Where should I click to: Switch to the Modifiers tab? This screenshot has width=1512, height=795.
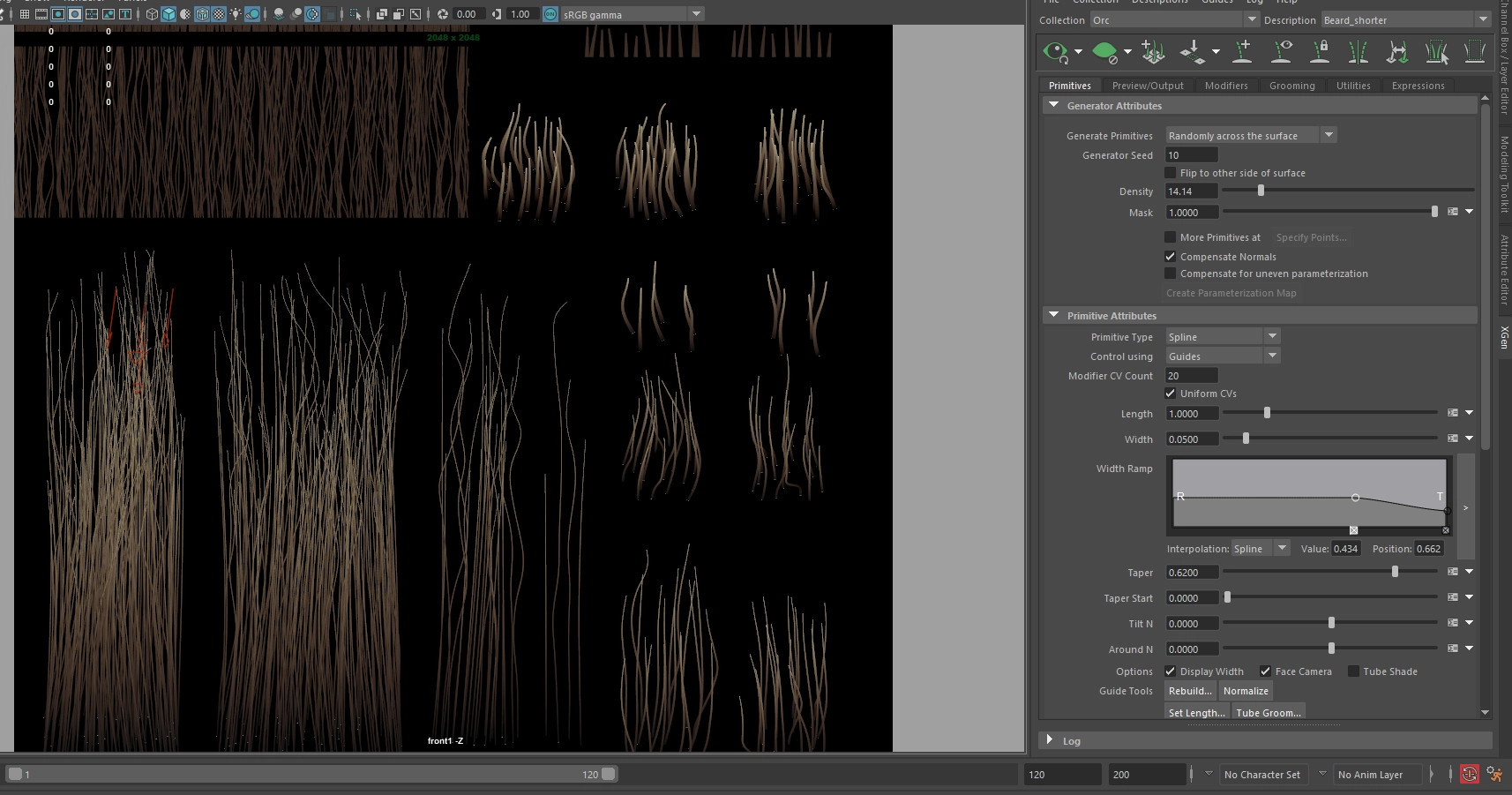pyautogui.click(x=1226, y=86)
